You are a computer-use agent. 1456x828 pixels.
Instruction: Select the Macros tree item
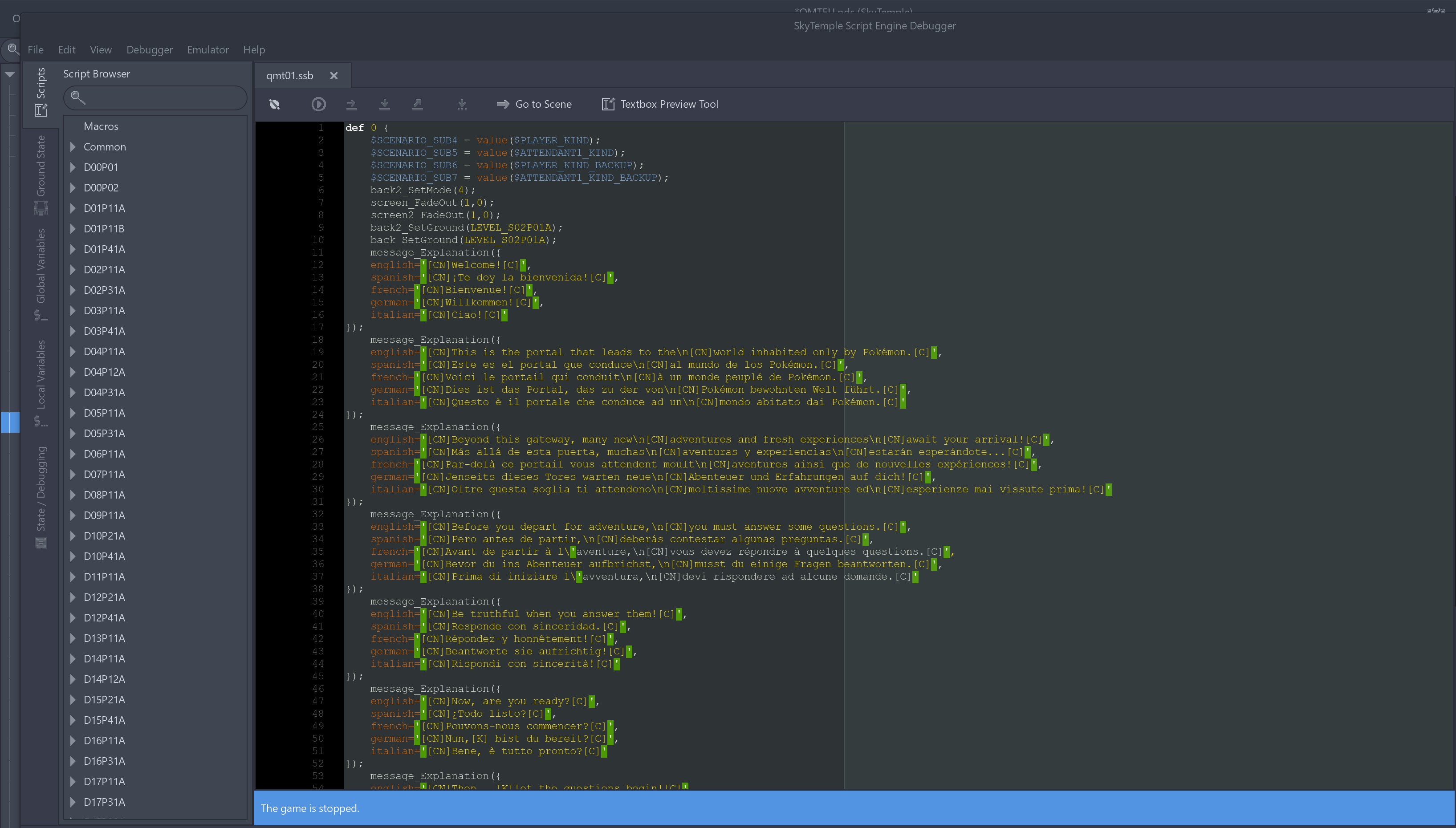click(101, 126)
